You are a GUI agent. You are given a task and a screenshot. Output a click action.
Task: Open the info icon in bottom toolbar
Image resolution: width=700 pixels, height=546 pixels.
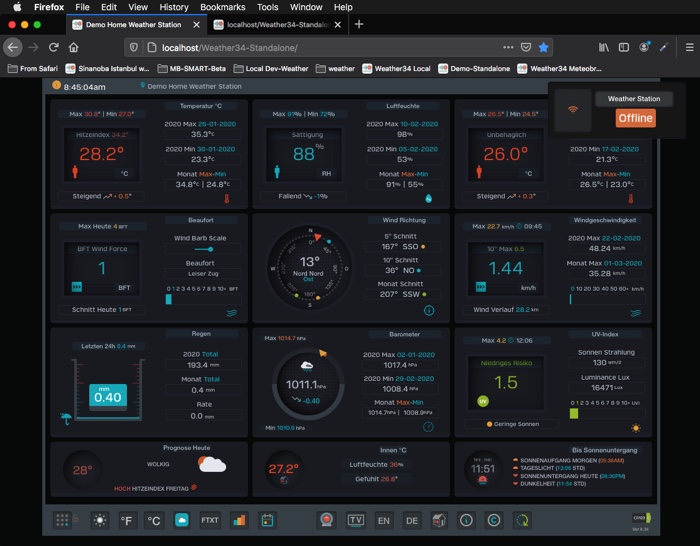pos(467,520)
